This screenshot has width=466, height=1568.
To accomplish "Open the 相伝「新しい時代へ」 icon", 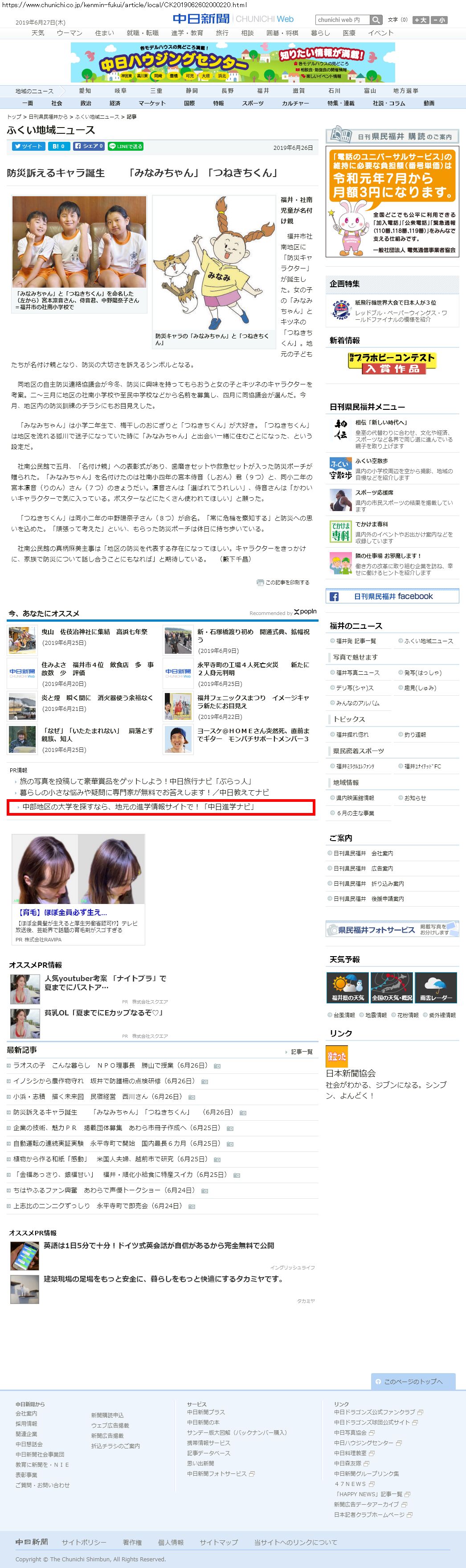I will point(340,429).
